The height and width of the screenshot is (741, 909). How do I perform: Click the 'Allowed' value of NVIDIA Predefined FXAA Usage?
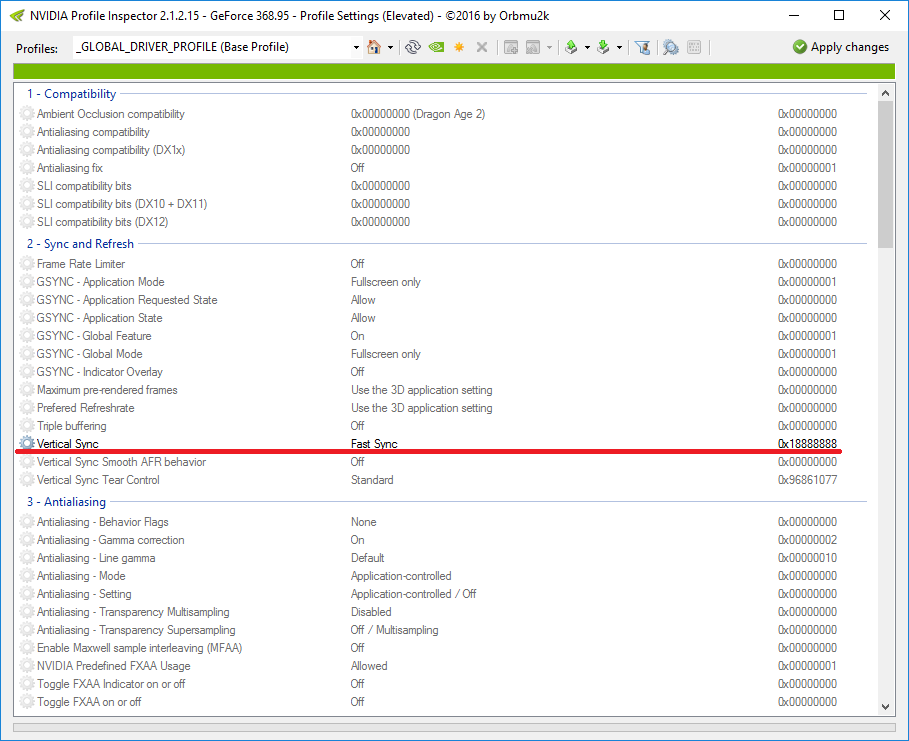click(x=369, y=666)
